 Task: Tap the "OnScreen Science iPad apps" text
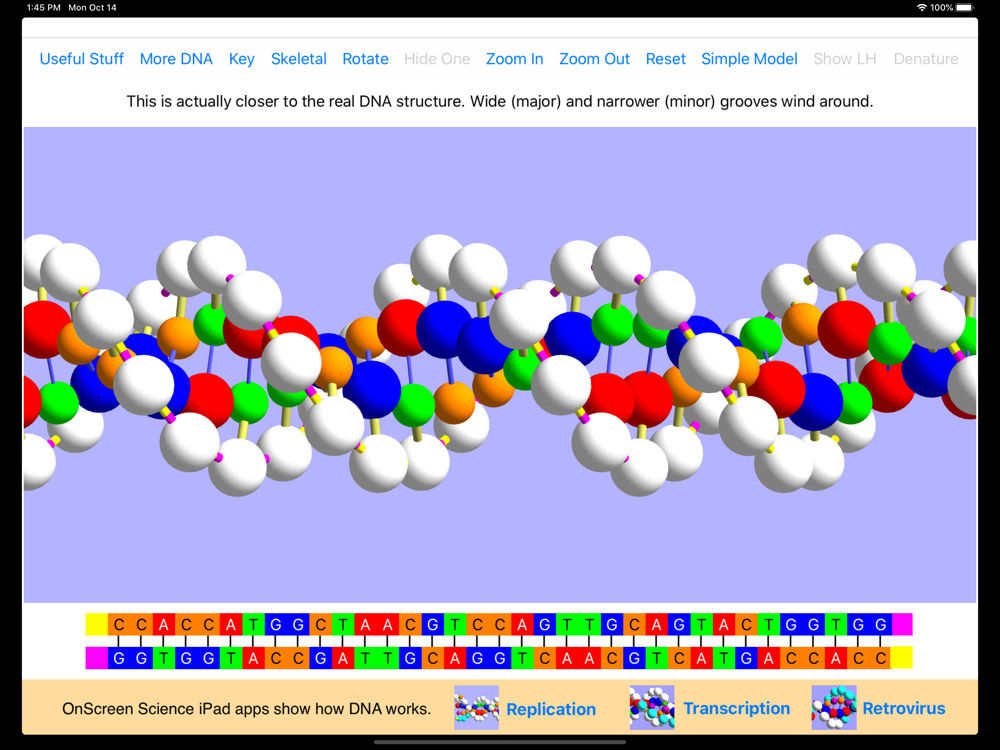pos(246,709)
